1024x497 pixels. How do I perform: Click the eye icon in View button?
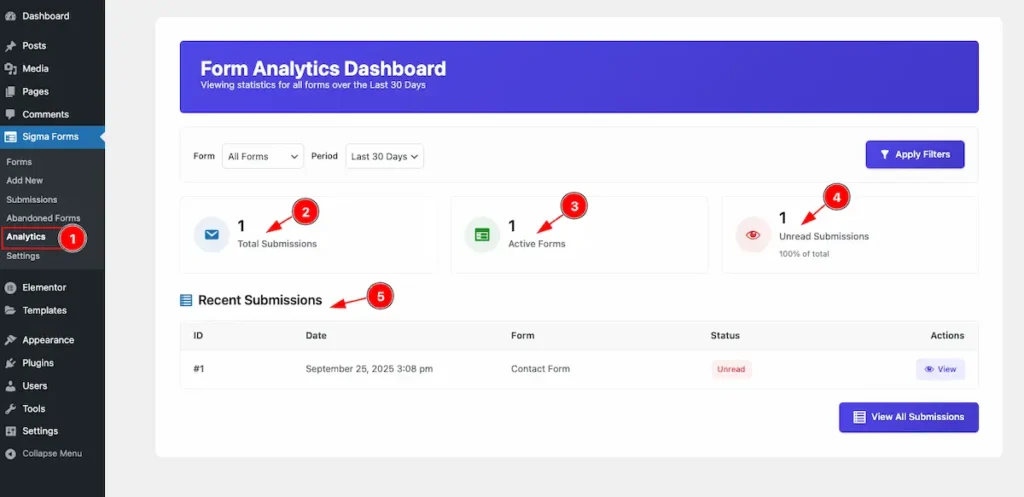pos(929,369)
